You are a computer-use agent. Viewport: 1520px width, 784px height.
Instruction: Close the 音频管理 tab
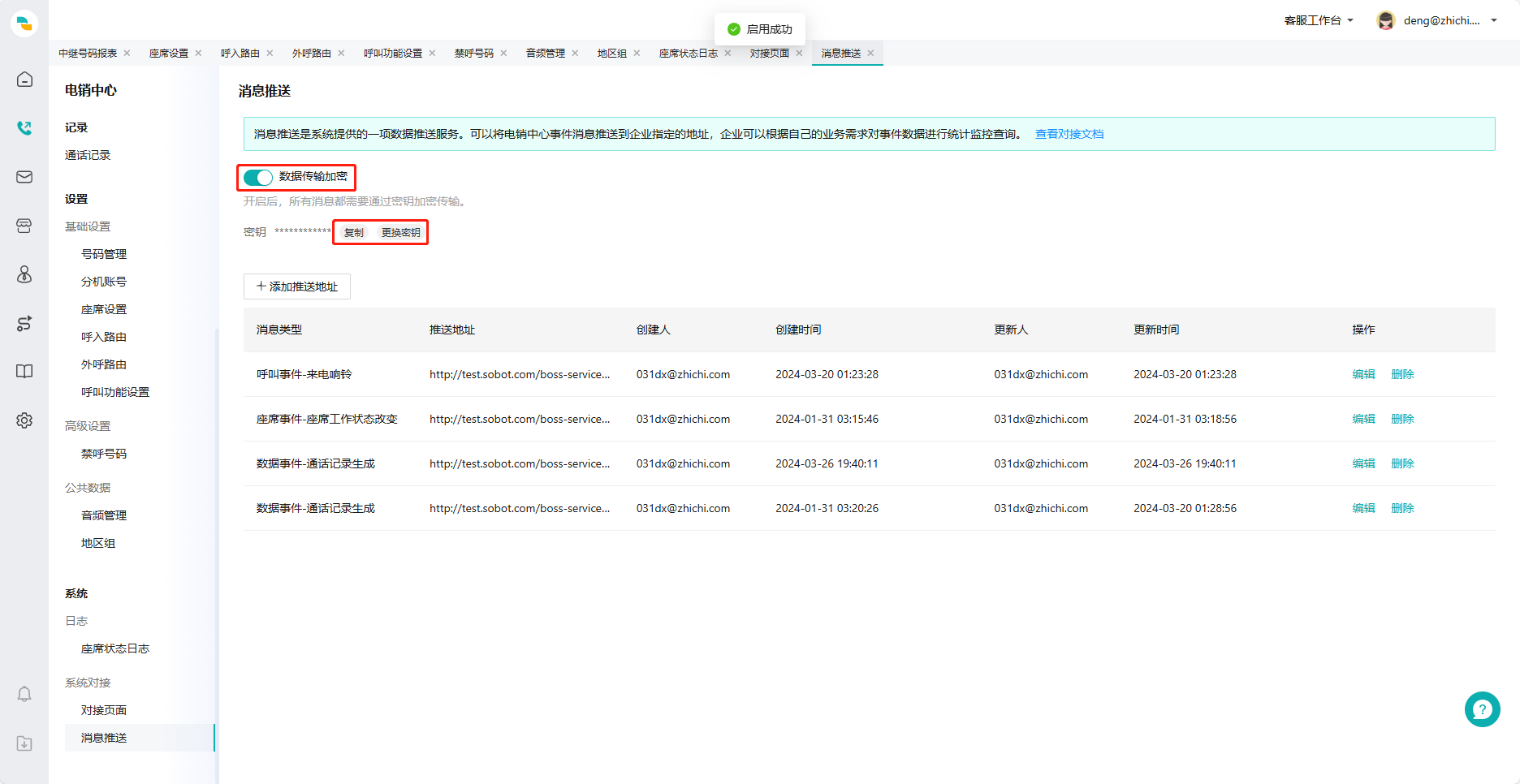575,53
